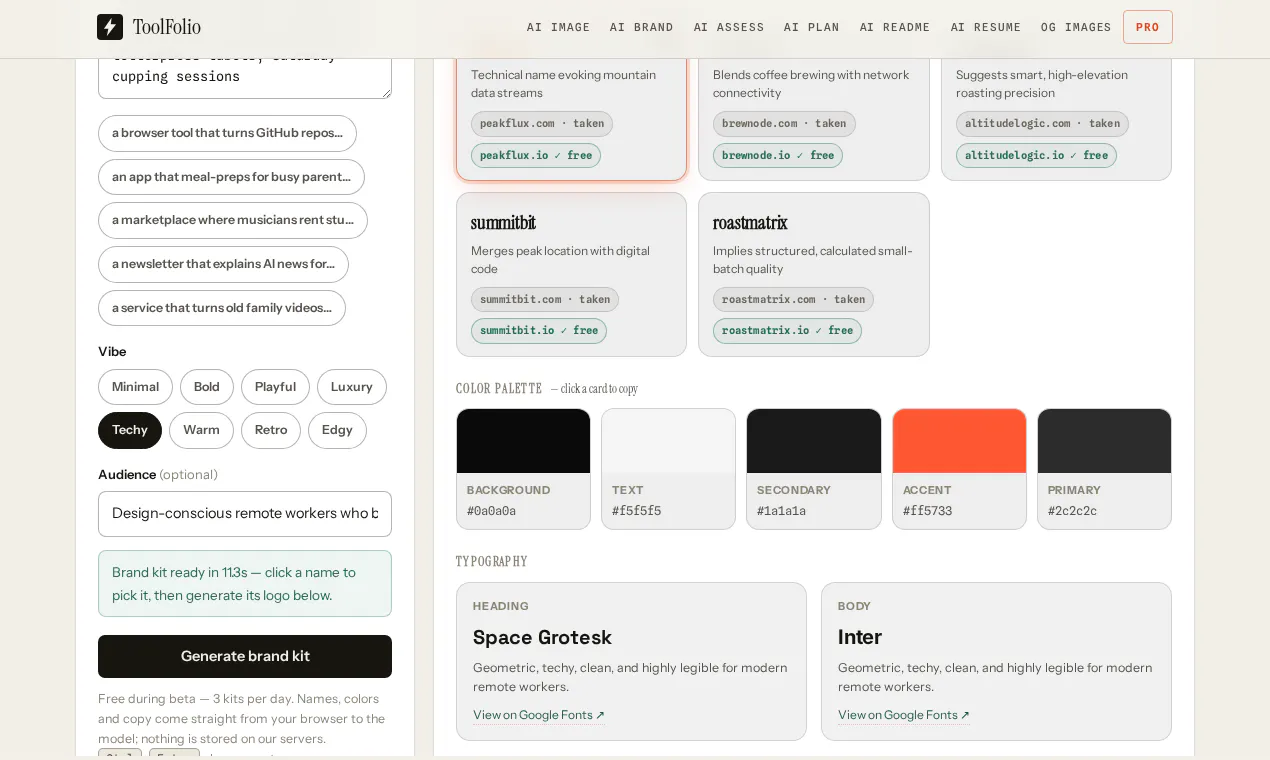Pick the musicians rent marketplace example
Image resolution: width=1270 pixels, height=760 pixels.
coord(233,220)
